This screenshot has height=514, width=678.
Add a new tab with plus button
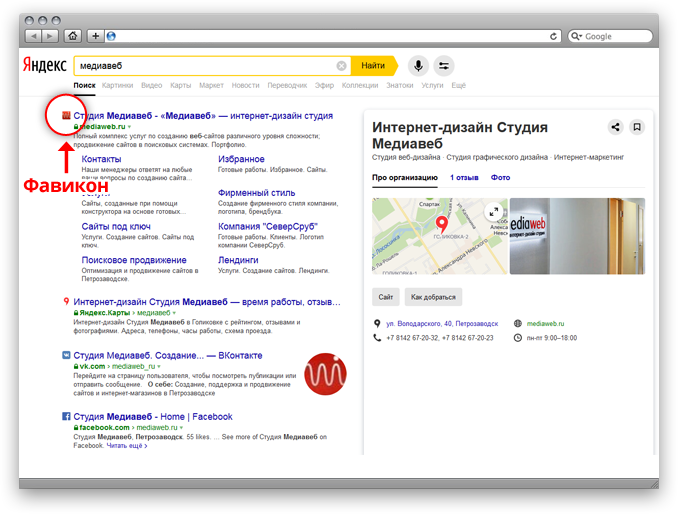coord(96,36)
